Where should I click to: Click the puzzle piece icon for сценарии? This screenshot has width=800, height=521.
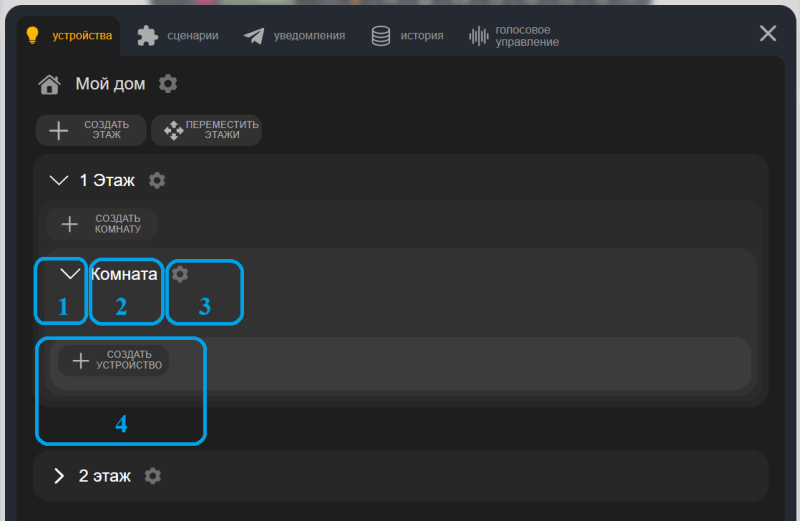click(x=147, y=36)
